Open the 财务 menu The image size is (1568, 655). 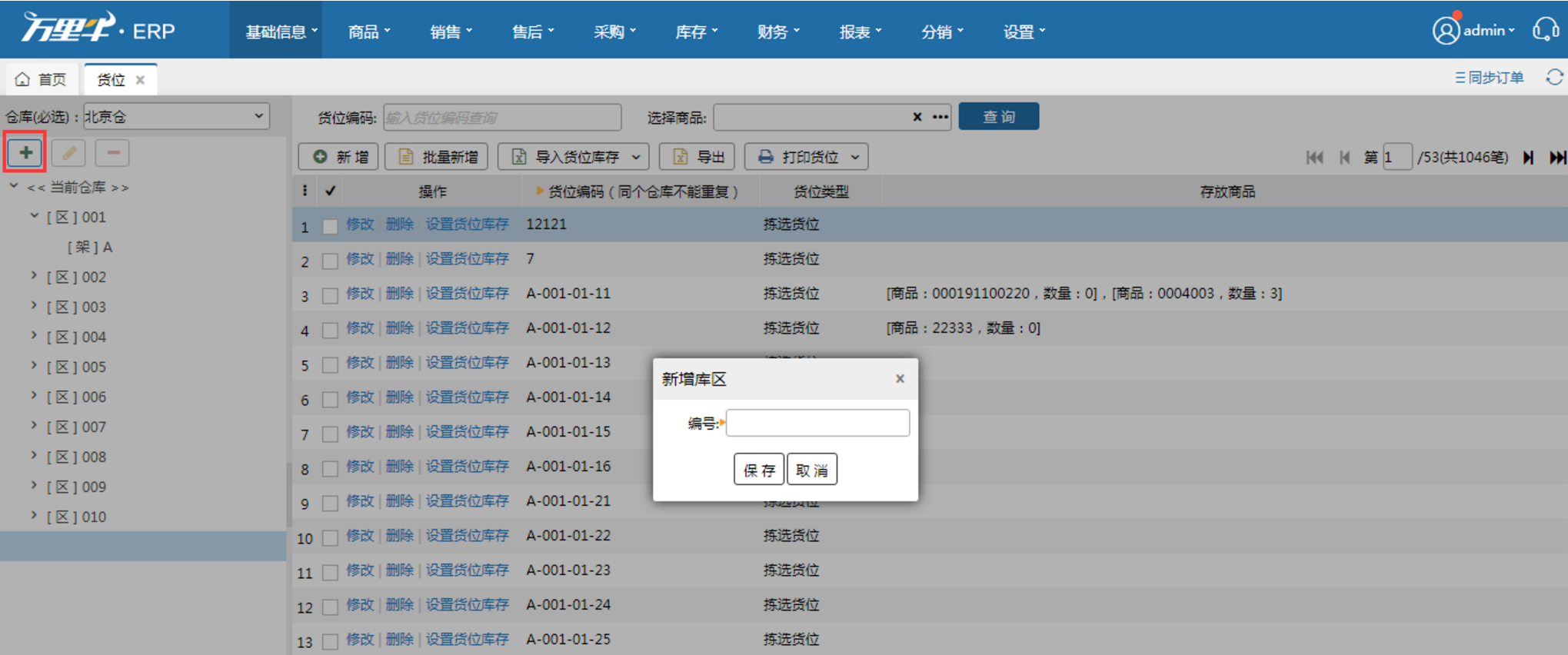[x=778, y=32]
